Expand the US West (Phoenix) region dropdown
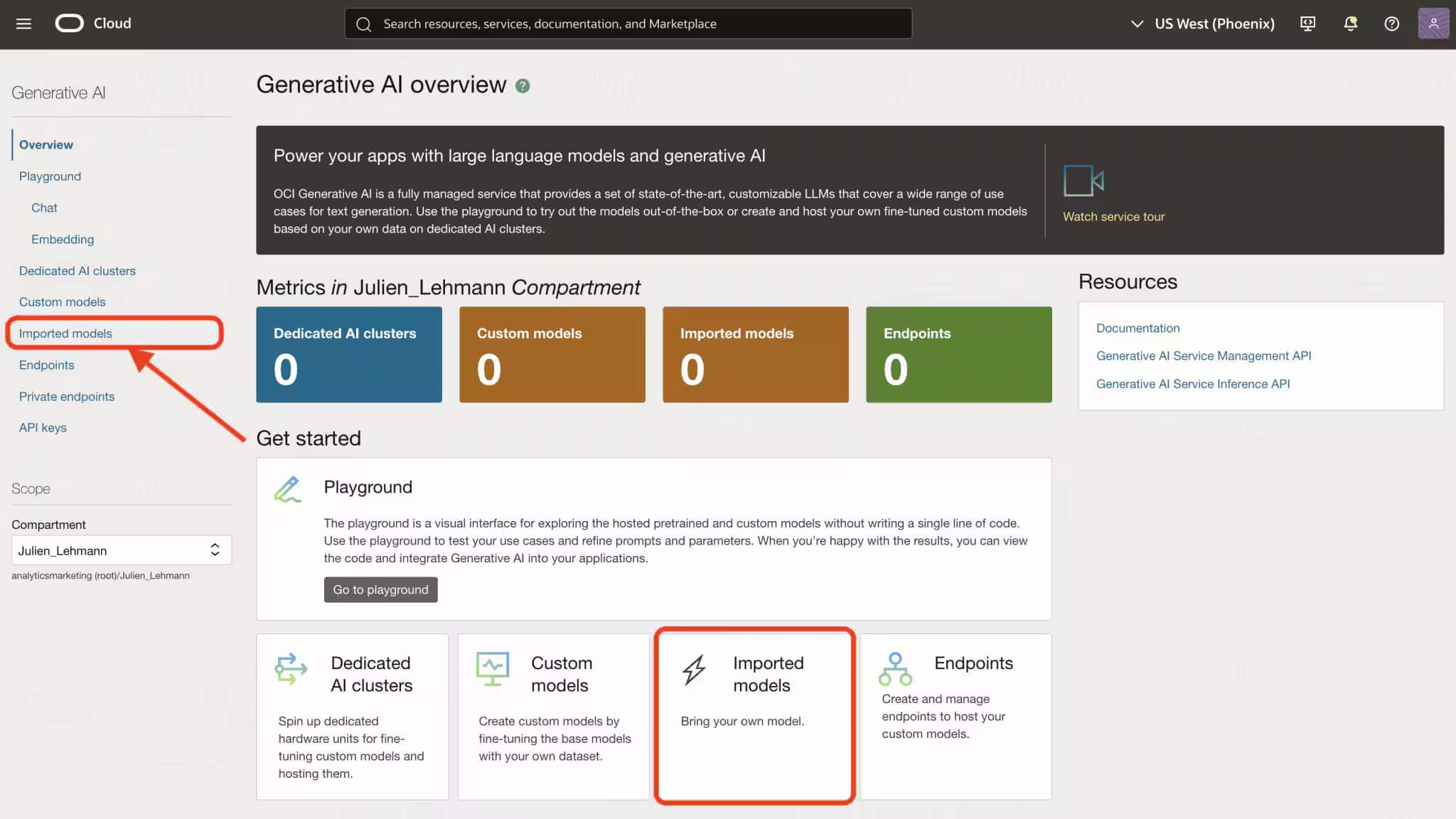The height and width of the screenshot is (819, 1456). pos(1202,23)
